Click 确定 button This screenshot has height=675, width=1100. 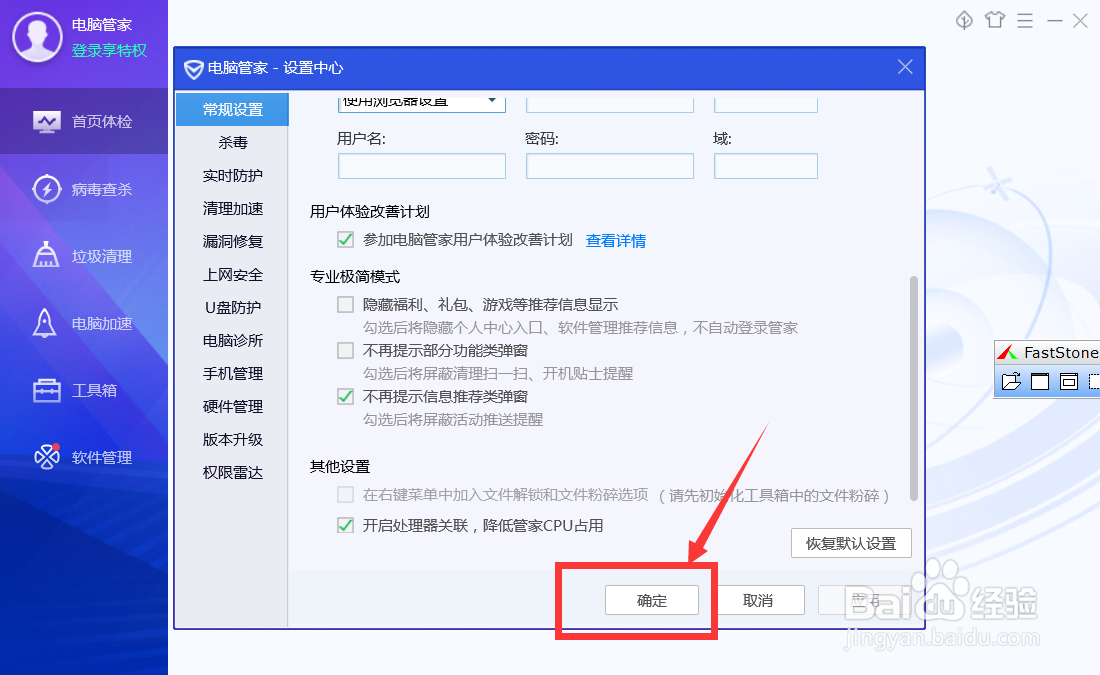pos(652,601)
